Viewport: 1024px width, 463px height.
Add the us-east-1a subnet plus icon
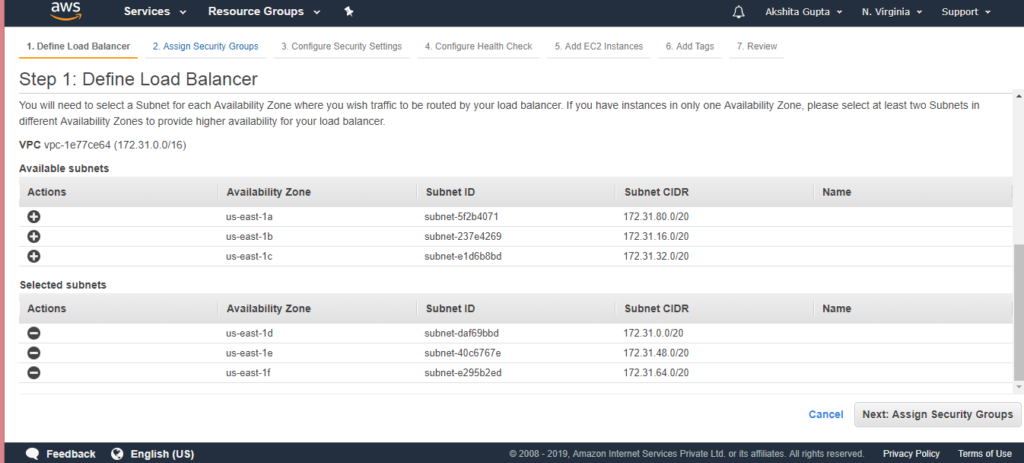(34, 217)
